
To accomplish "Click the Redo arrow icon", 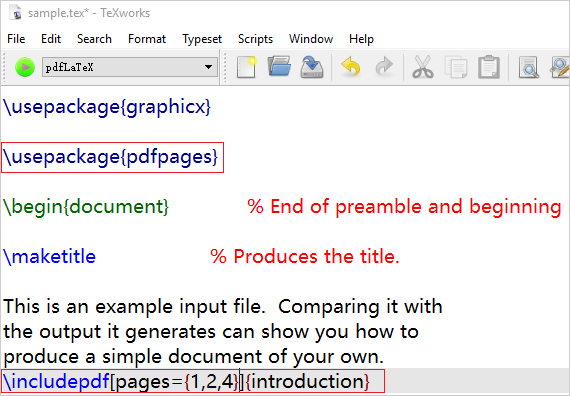I will [384, 67].
